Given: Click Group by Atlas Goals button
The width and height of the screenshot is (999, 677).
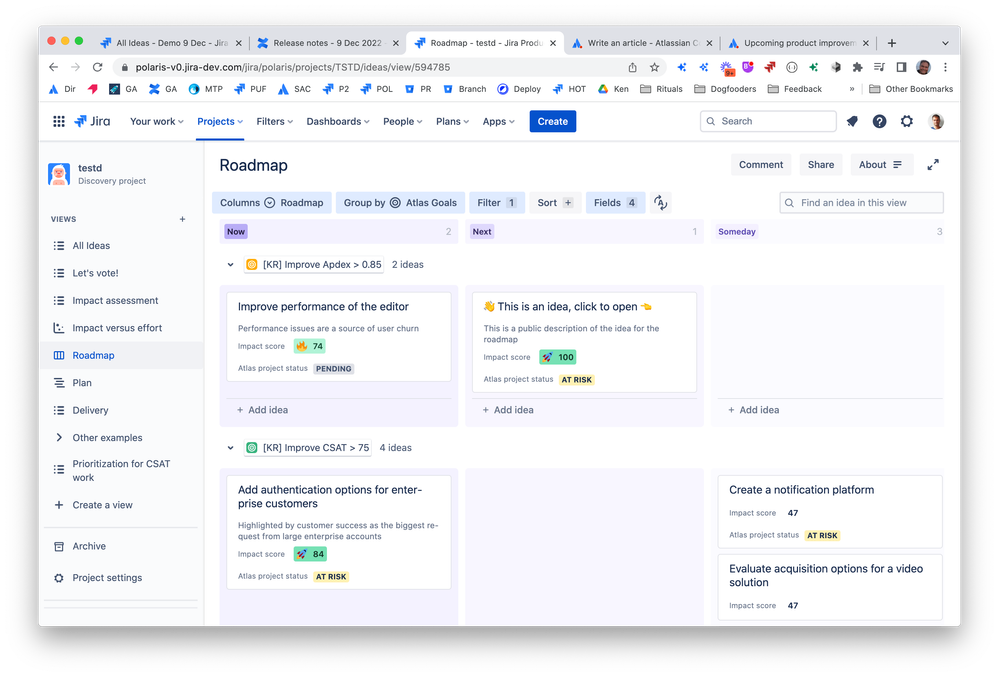Looking at the screenshot, I should [x=400, y=203].
